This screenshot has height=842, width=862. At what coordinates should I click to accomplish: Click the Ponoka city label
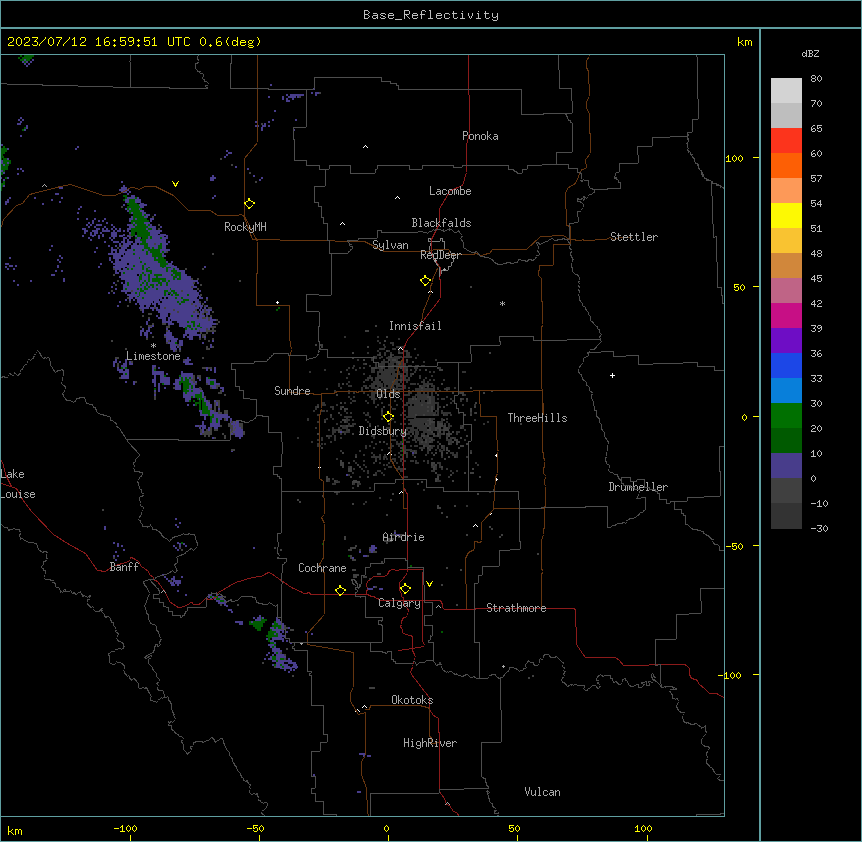pos(480,136)
